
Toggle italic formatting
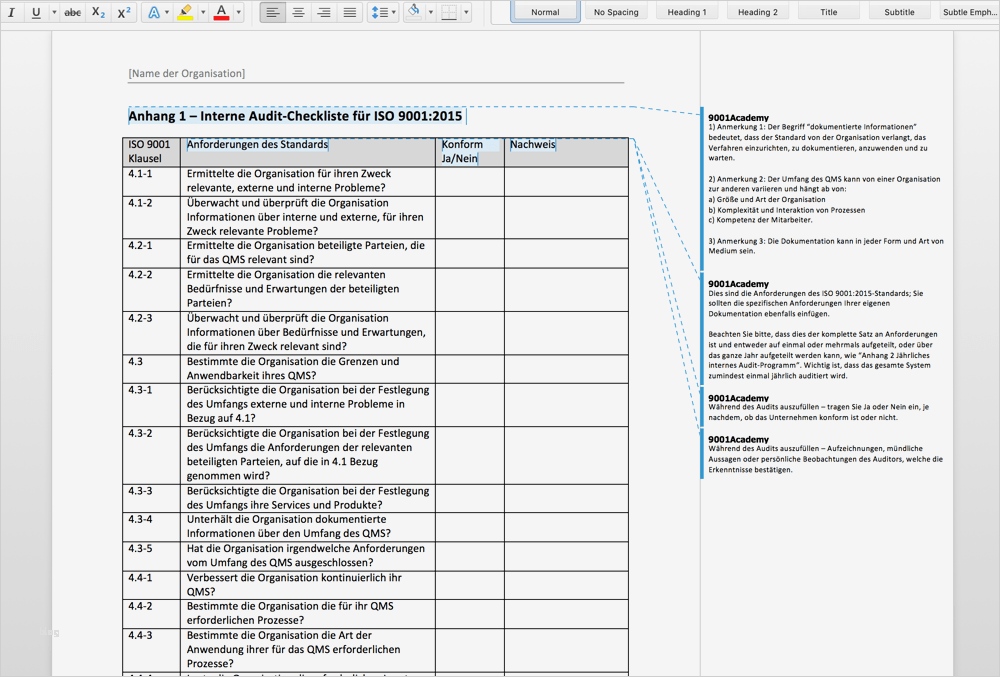click(11, 13)
